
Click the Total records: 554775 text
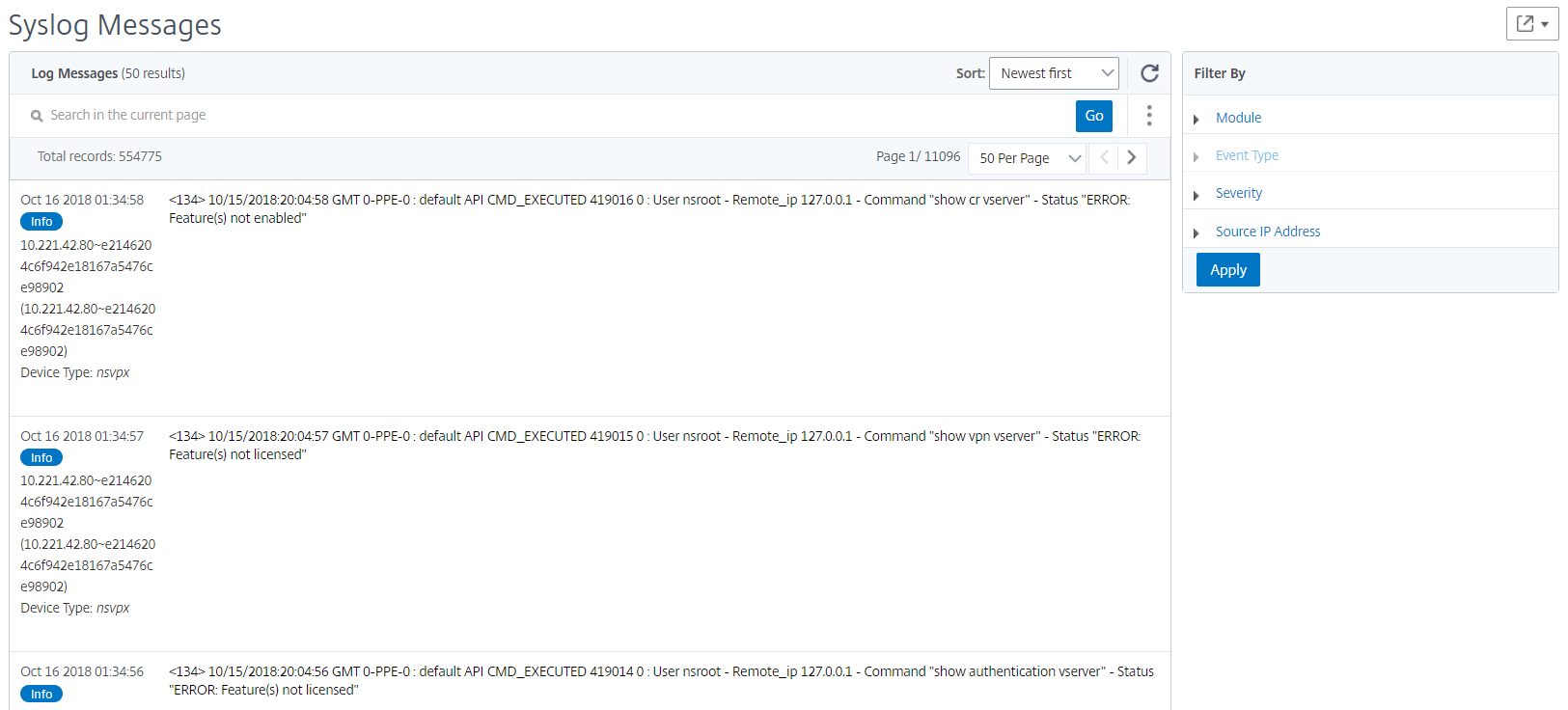pyautogui.click(x=99, y=156)
